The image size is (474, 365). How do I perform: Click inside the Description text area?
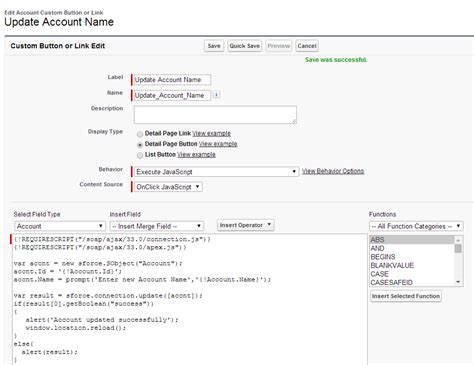[215, 115]
